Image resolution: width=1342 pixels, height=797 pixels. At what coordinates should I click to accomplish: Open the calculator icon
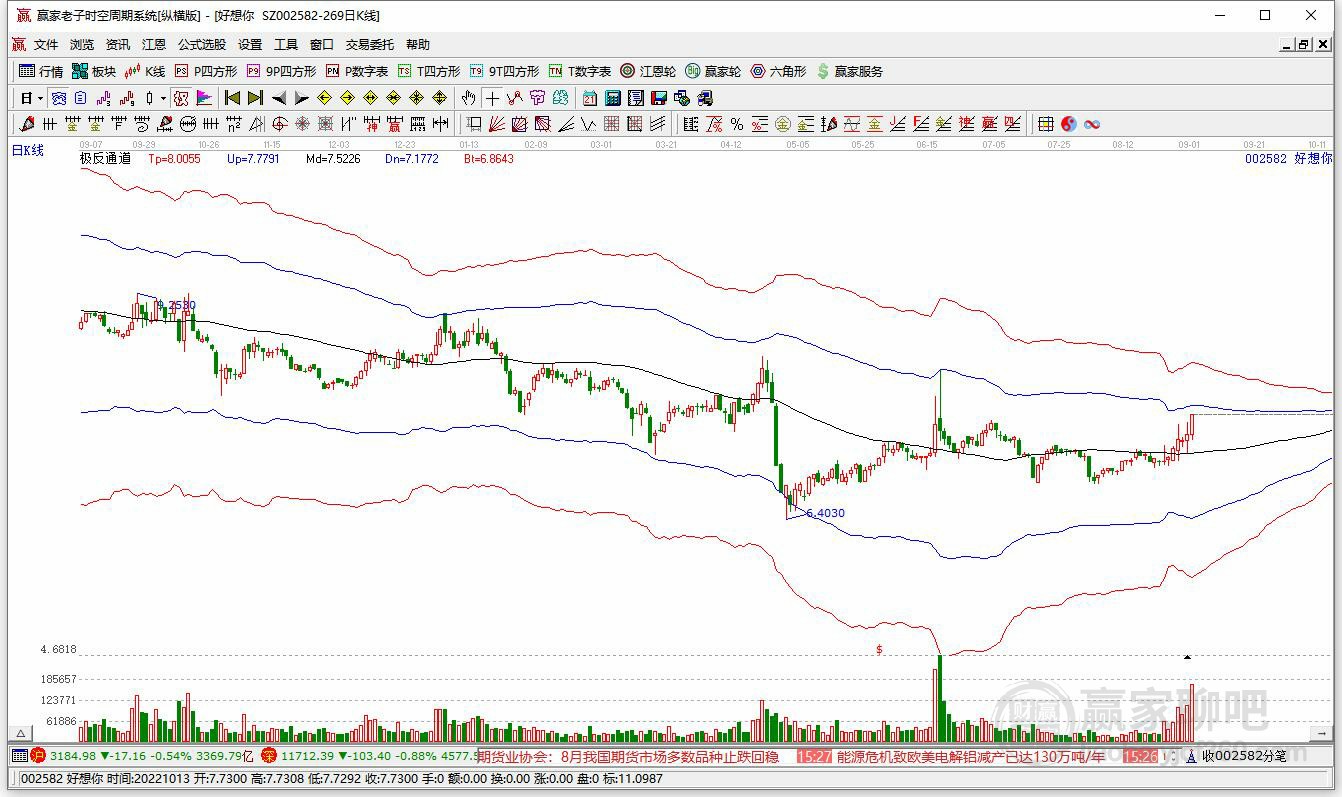click(x=612, y=98)
